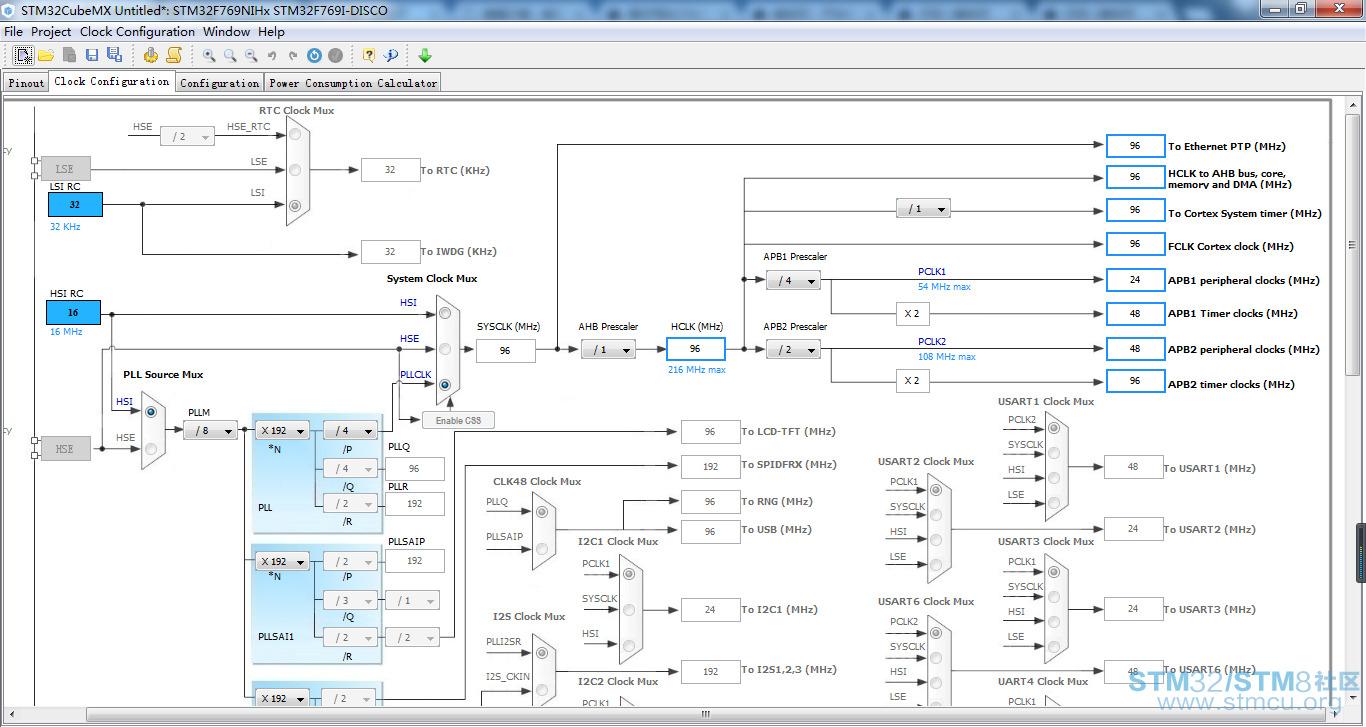Screen dimensions: 1366x727
Task: Click the '108 MHz max' PCLK2 label
Action: point(947,357)
